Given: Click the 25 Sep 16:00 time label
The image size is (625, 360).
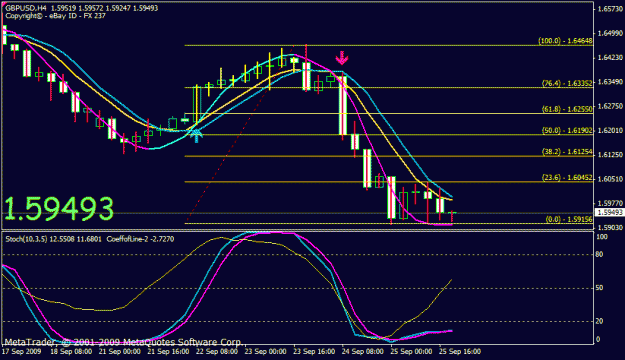Looking at the screenshot, I should (x=460, y=351).
